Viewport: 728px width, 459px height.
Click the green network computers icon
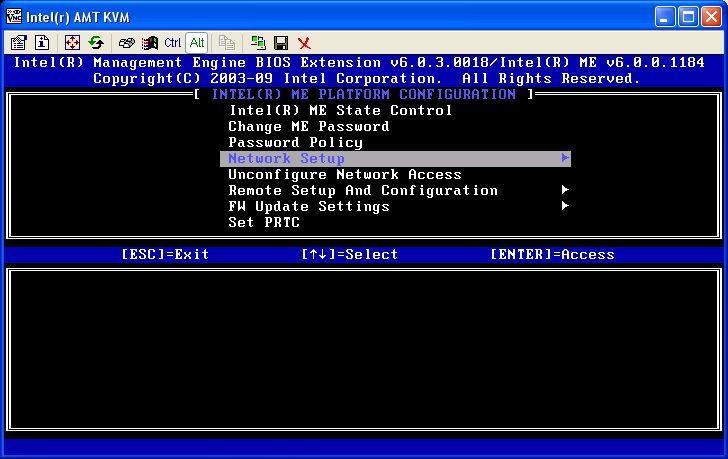pyautogui.click(x=259, y=43)
